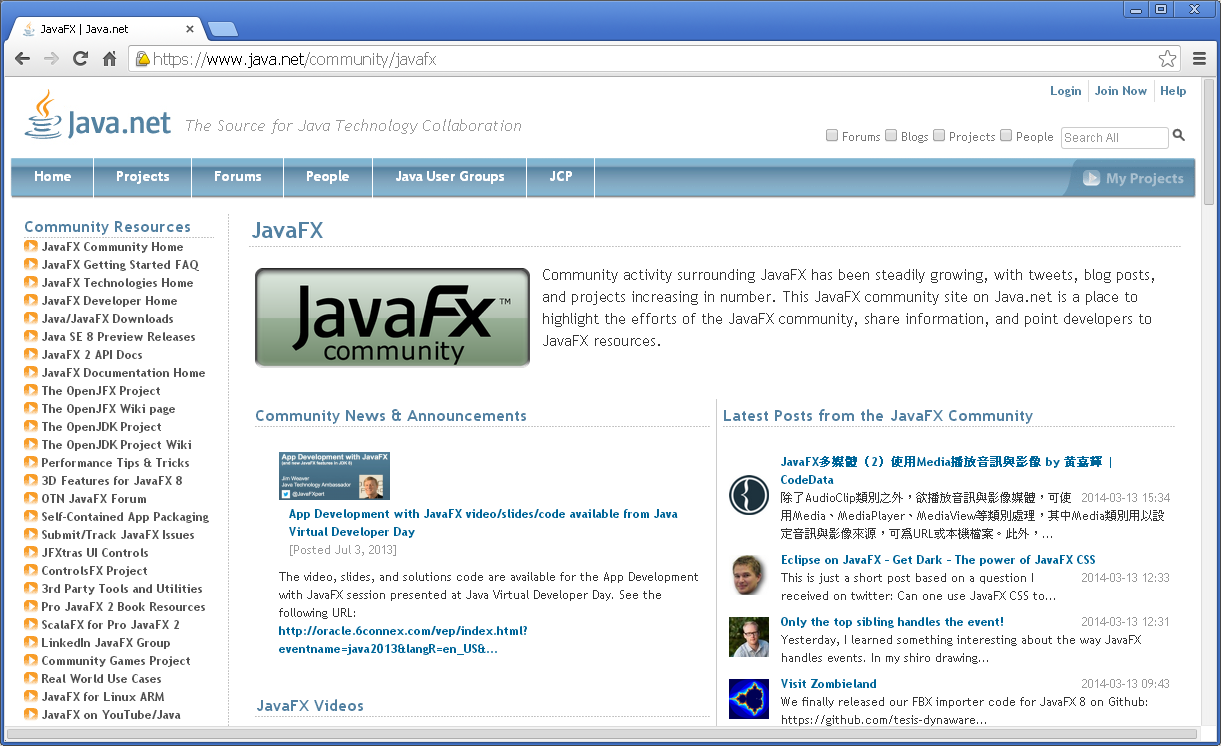Open the Performance Tips & Tricks link
This screenshot has height=746, width=1221.
pyautogui.click(x=115, y=463)
